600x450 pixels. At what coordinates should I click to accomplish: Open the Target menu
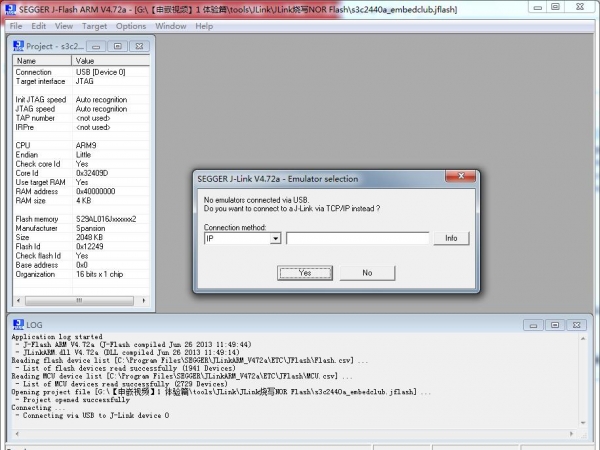click(94, 26)
